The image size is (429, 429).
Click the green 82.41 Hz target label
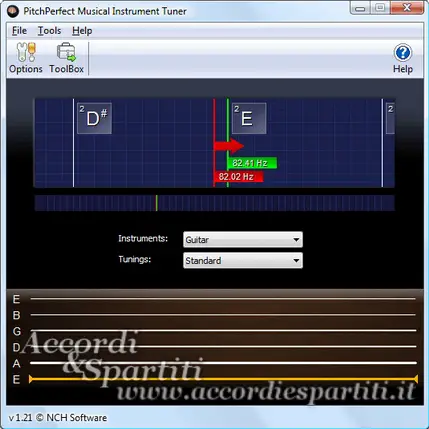coord(252,163)
